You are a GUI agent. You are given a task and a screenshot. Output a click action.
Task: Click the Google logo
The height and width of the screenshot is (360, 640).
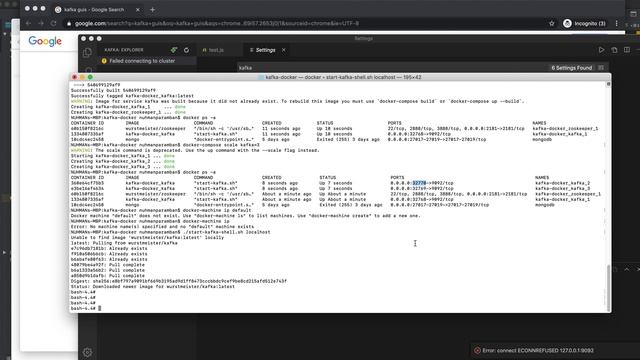coord(45,41)
